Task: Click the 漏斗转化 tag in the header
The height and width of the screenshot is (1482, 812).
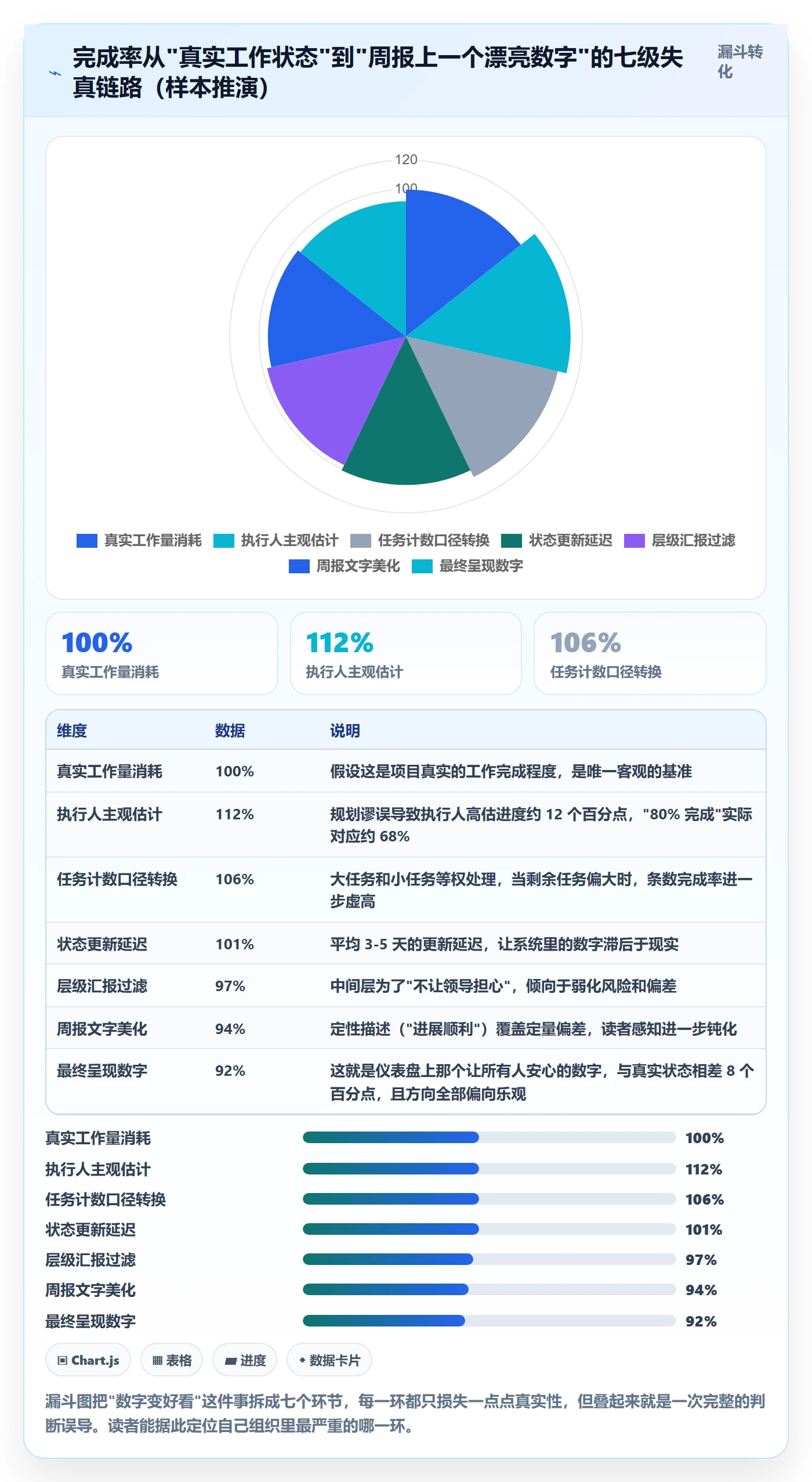Action: [x=740, y=62]
